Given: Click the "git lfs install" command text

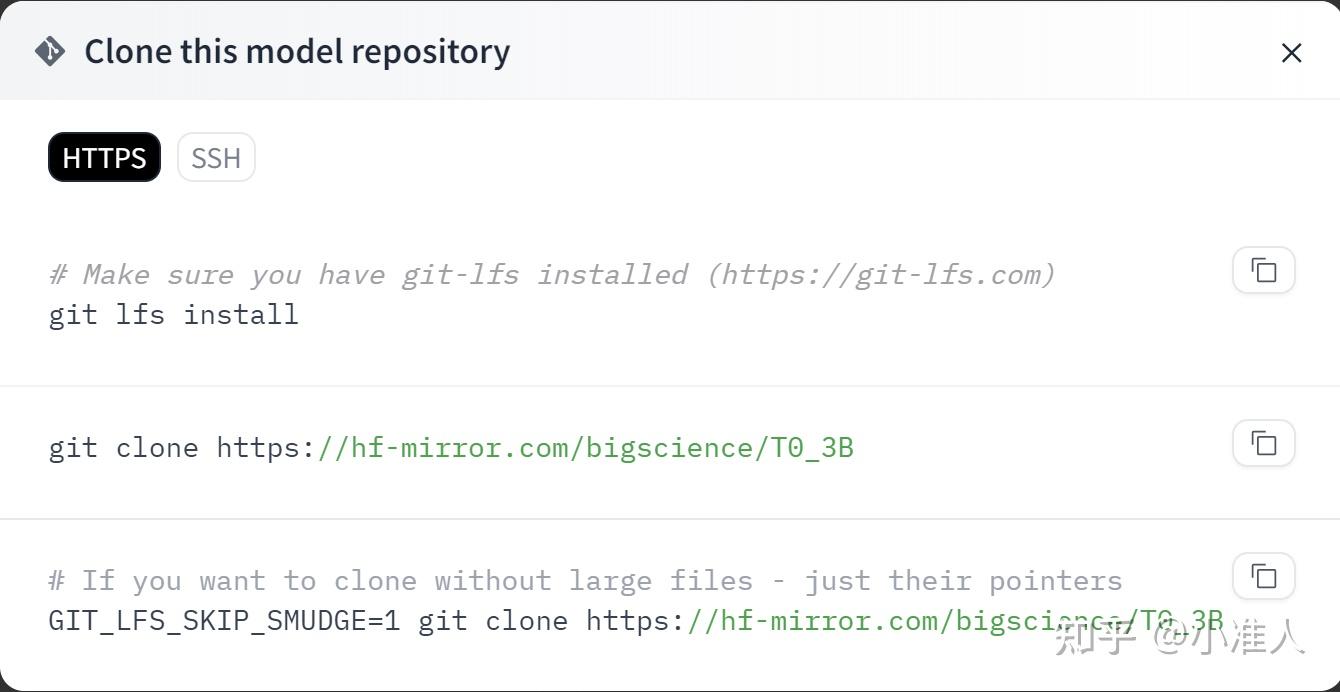Looking at the screenshot, I should (x=173, y=314).
